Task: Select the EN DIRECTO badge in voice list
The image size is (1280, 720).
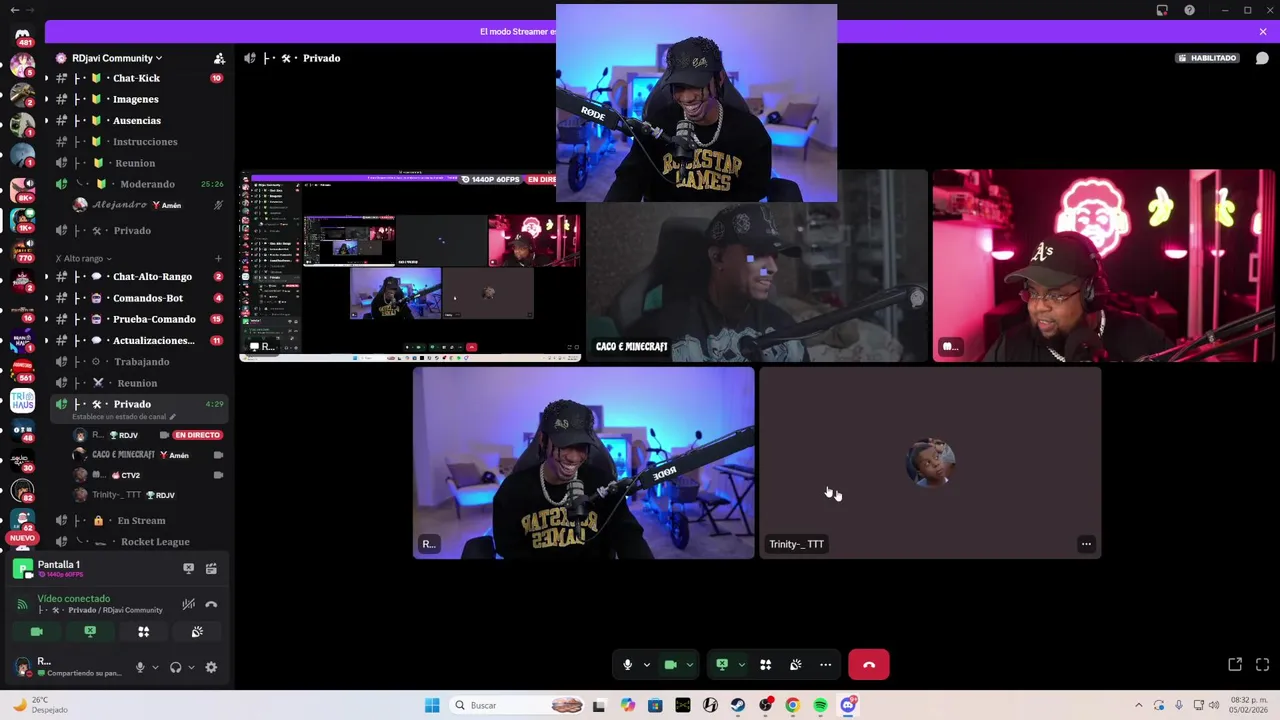Action: click(197, 435)
